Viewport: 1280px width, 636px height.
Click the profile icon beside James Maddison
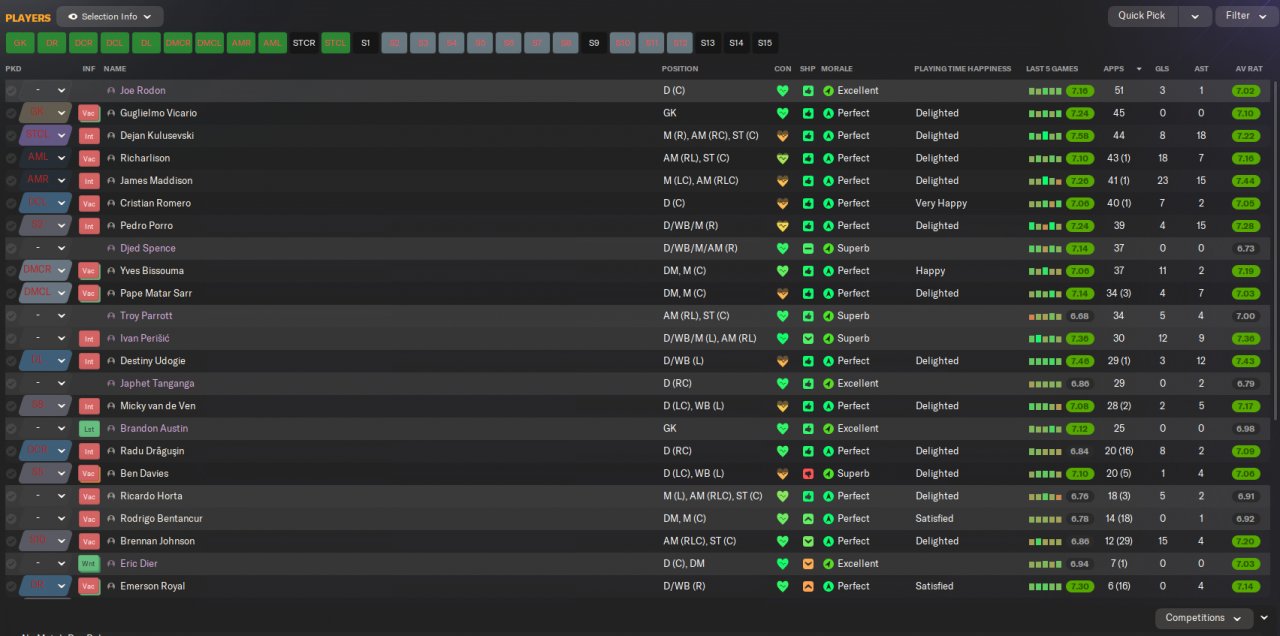111,181
